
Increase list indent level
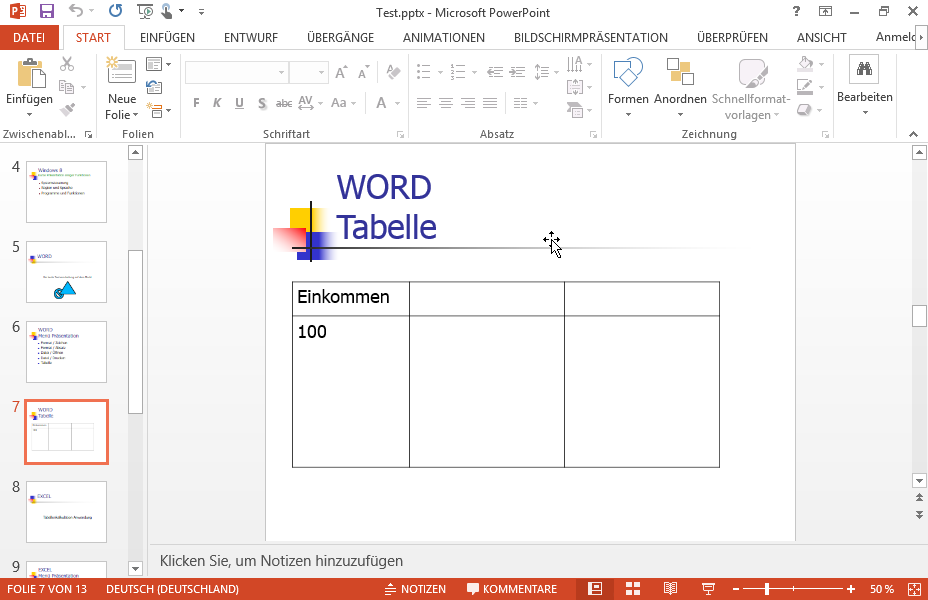tap(518, 72)
